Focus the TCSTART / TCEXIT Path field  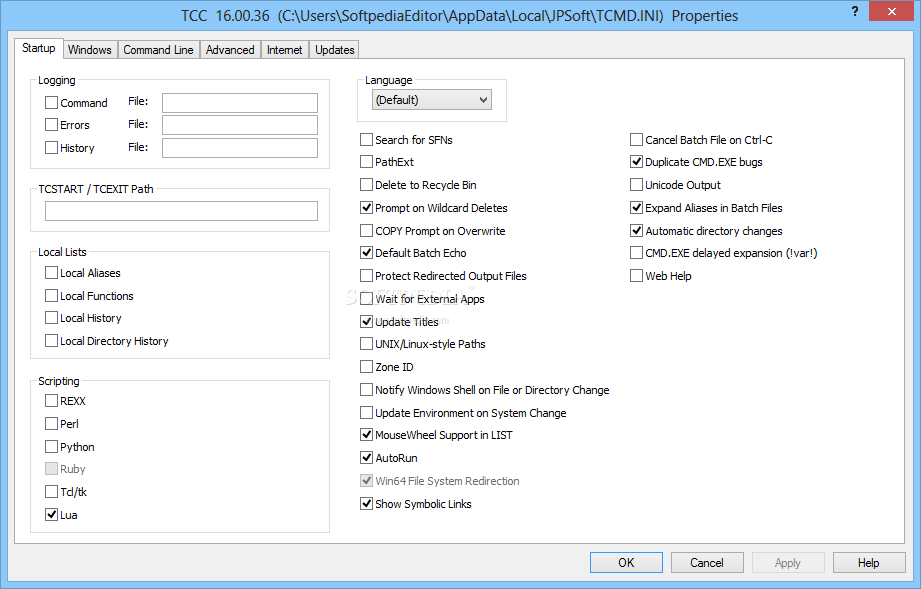click(x=181, y=211)
